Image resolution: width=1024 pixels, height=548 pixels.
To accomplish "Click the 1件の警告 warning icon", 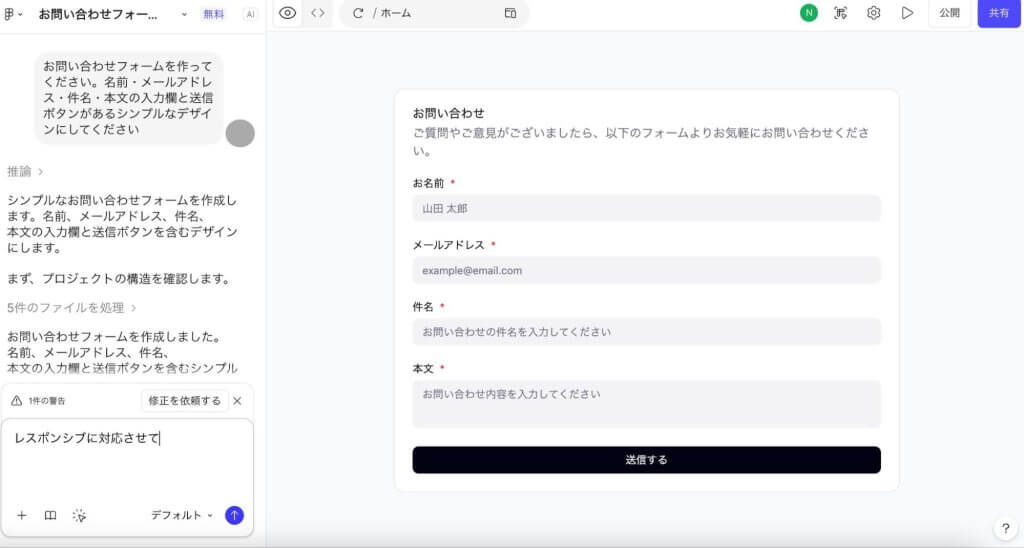I will [16, 400].
